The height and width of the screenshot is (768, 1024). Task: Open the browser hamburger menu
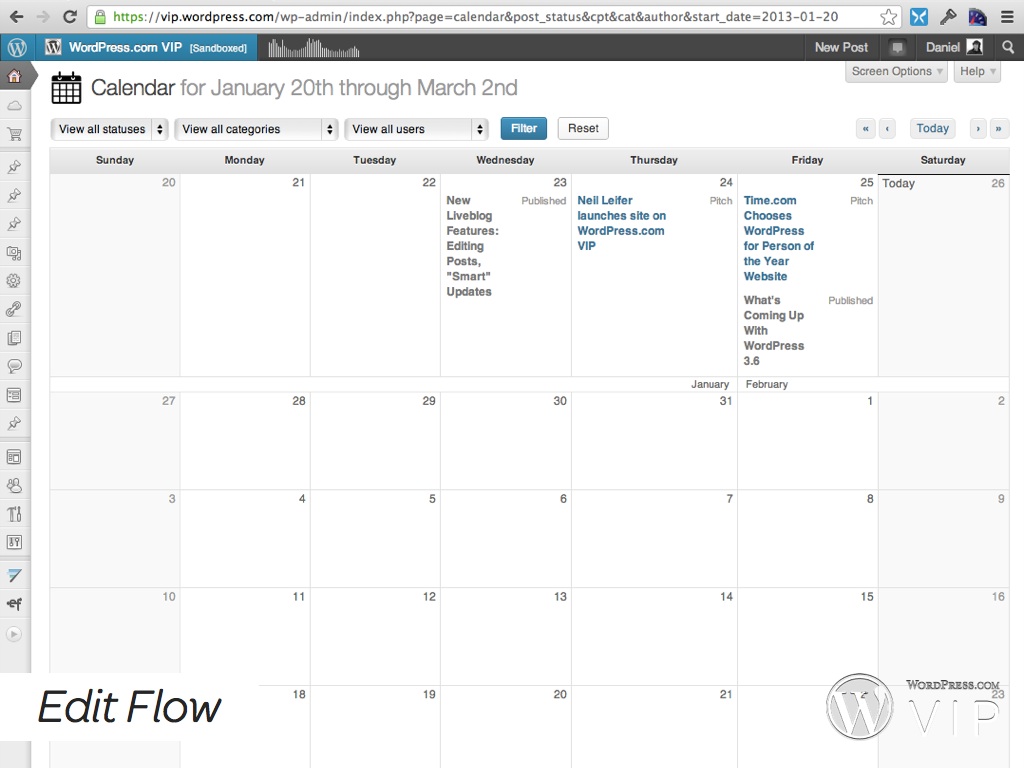coord(1007,17)
